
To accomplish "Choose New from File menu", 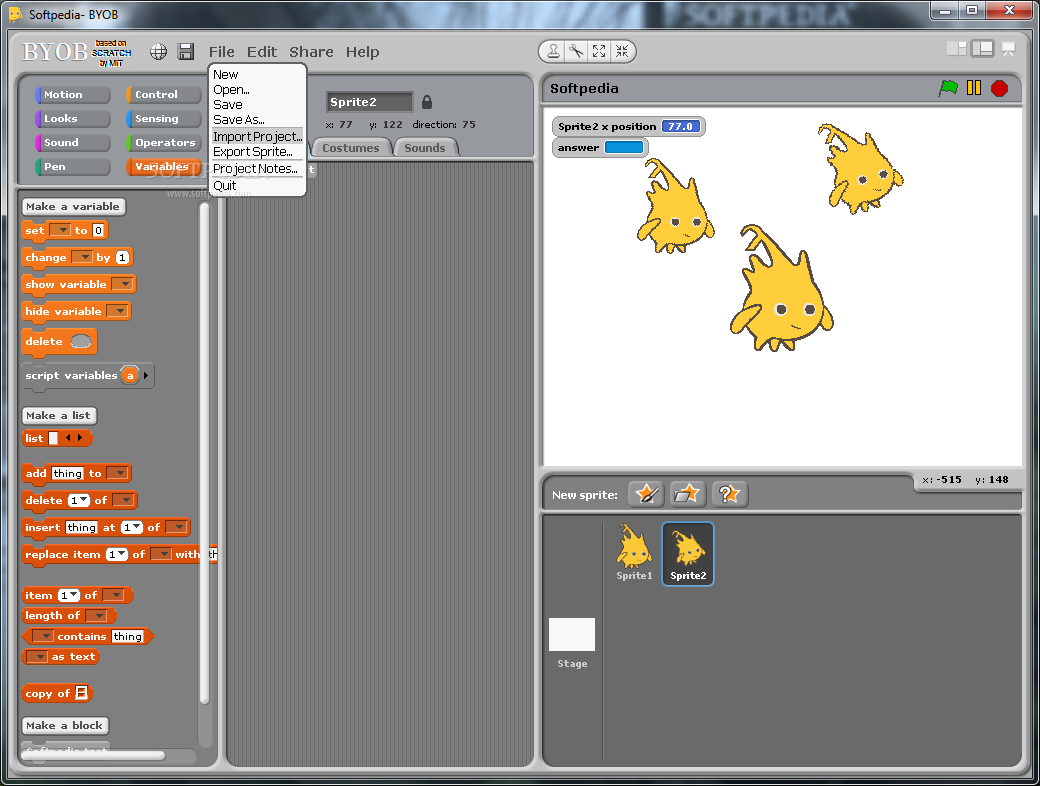I will coord(226,74).
